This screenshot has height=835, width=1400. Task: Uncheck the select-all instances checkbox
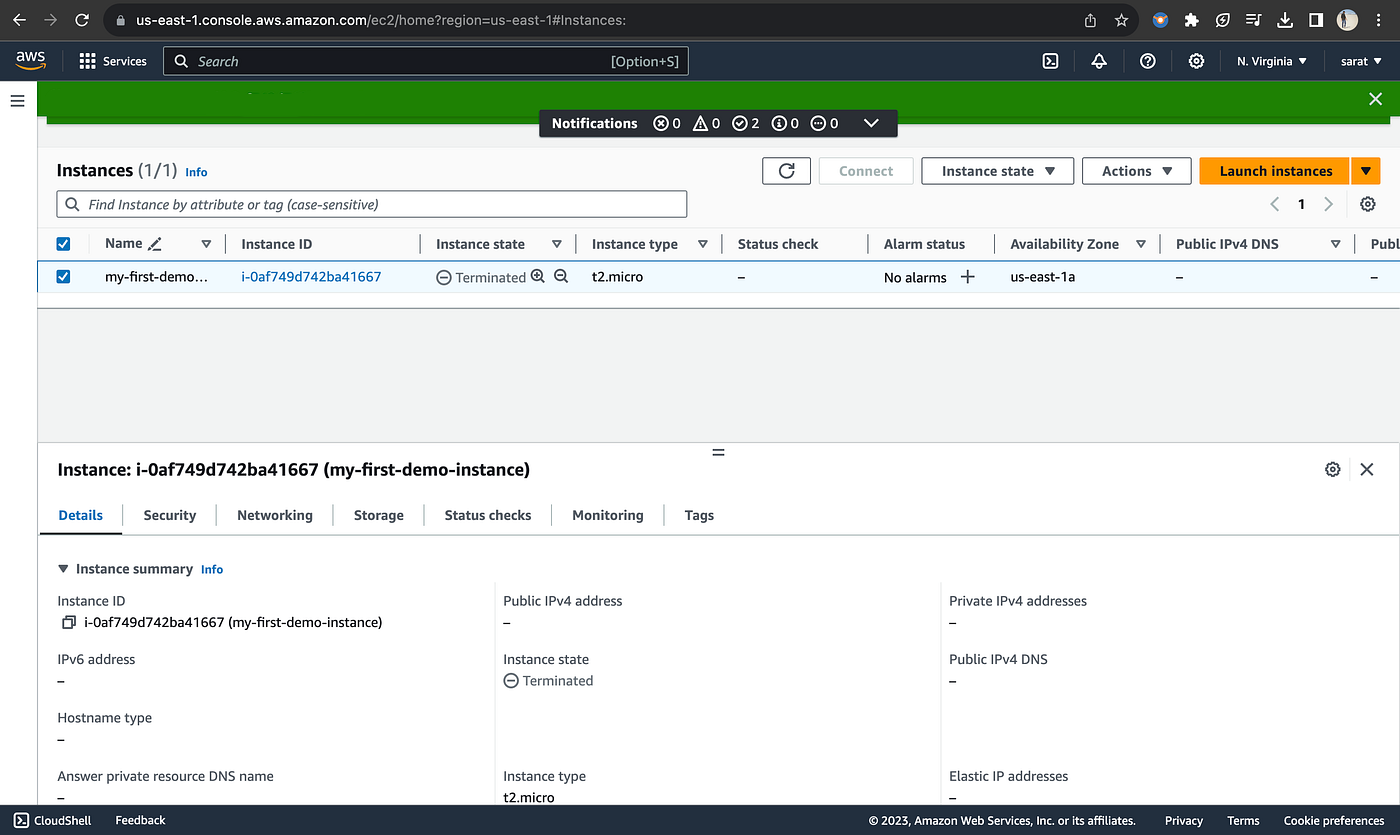pos(63,243)
